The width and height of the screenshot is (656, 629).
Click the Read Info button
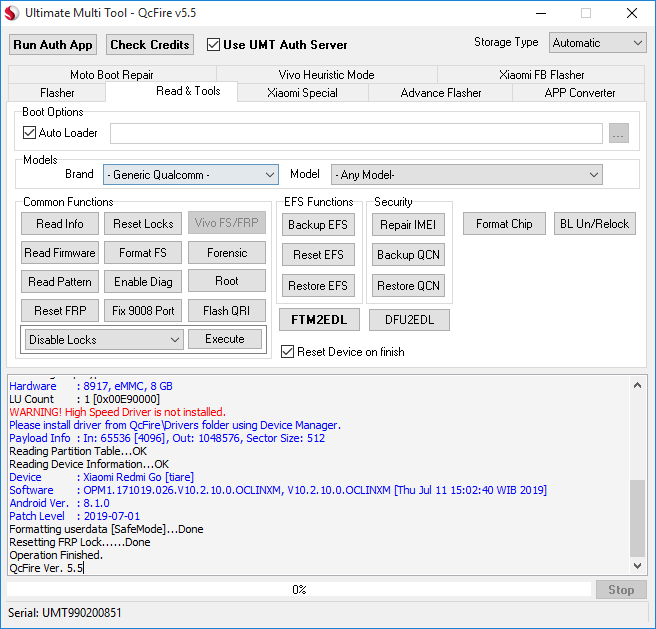click(60, 223)
